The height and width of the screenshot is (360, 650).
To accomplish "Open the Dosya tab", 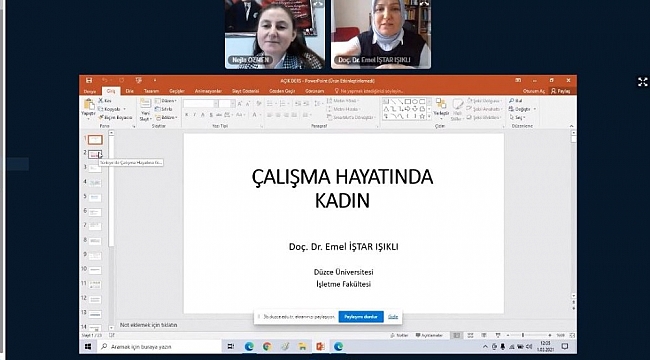I will coord(90,91).
